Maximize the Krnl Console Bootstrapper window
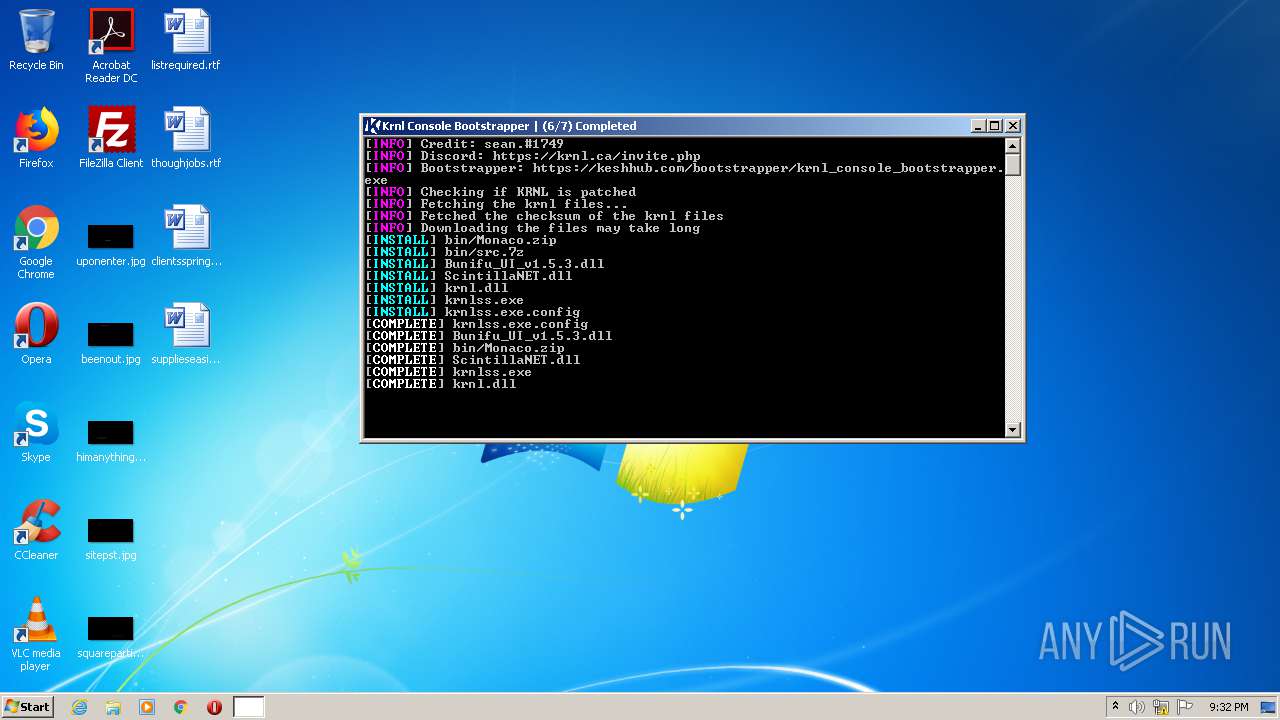 (x=995, y=126)
